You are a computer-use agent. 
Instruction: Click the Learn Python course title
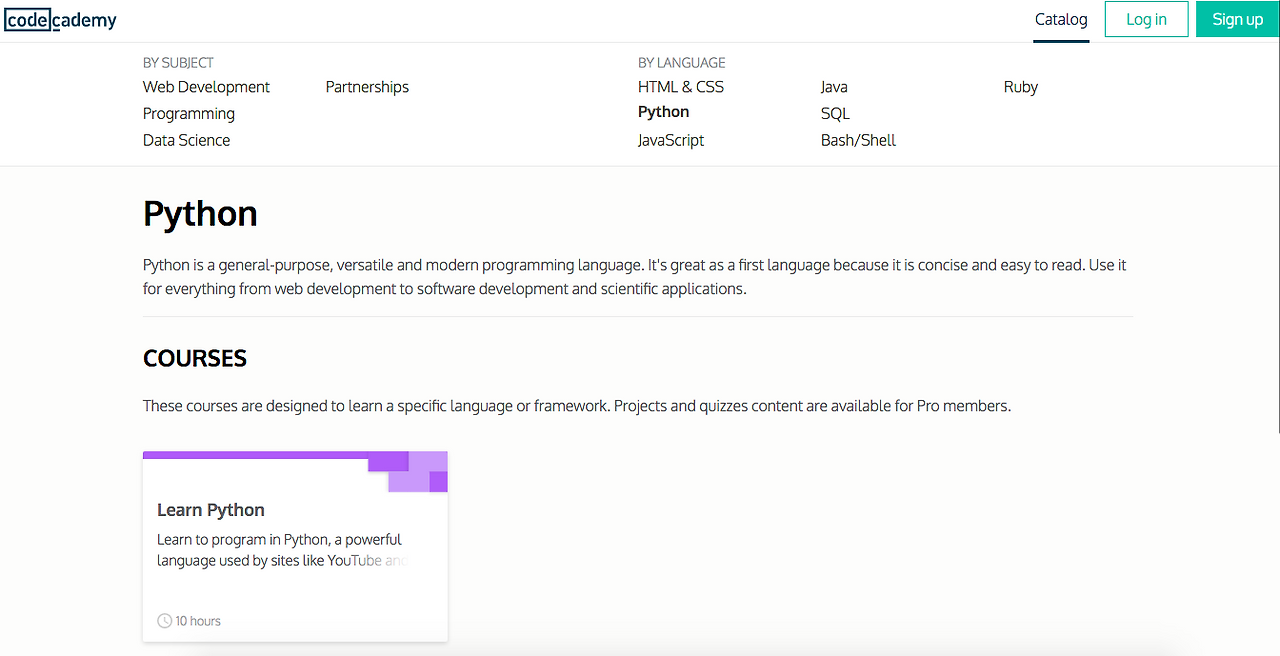pos(211,510)
